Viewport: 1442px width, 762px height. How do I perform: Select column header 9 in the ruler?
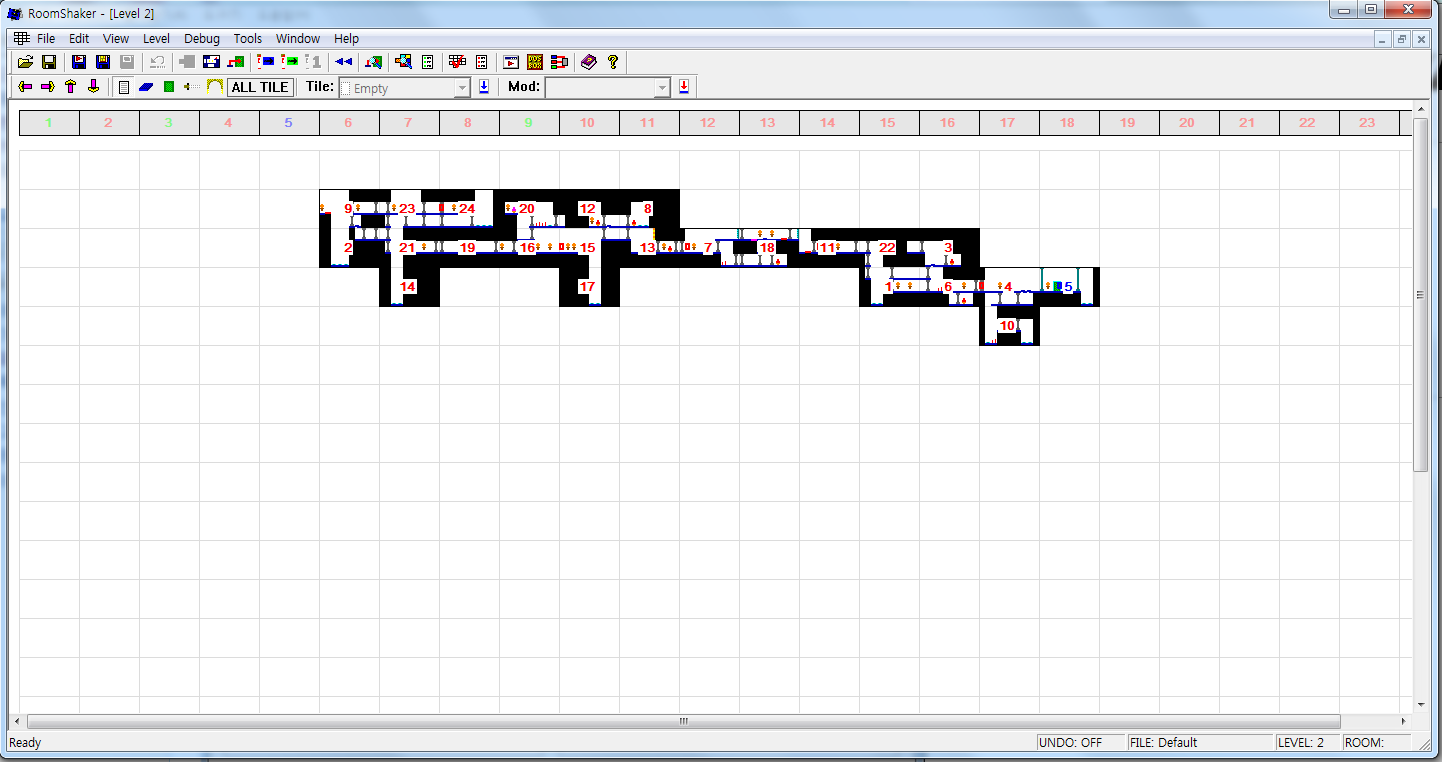(x=529, y=123)
